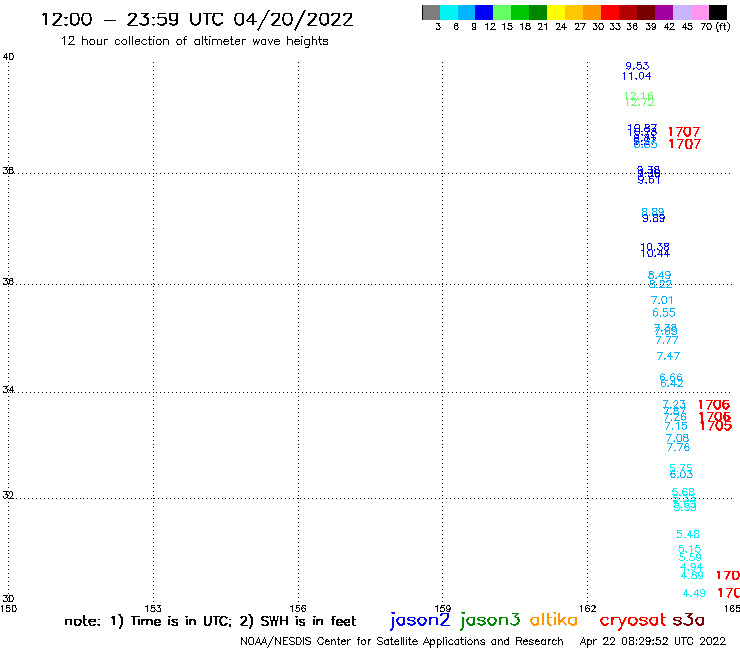Click the wave height value 7.47
This screenshot has height=650, width=740.
pyautogui.click(x=668, y=356)
